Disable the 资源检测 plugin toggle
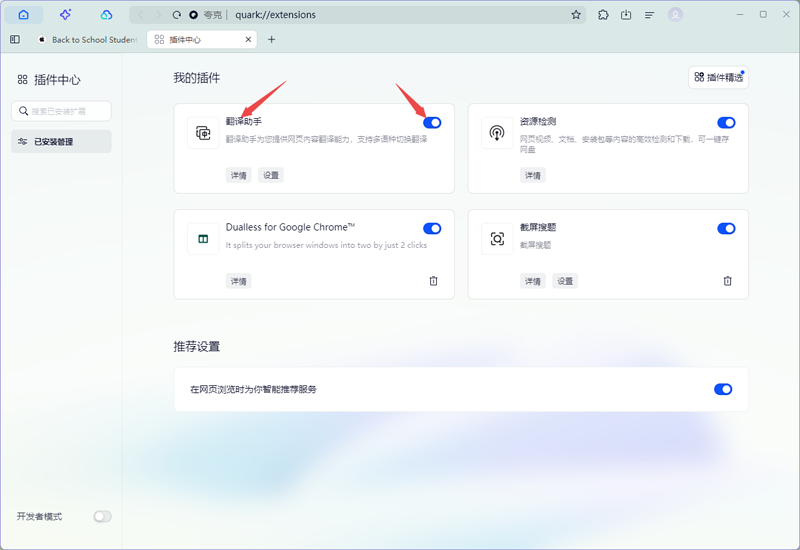This screenshot has height=550, width=800. (726, 122)
